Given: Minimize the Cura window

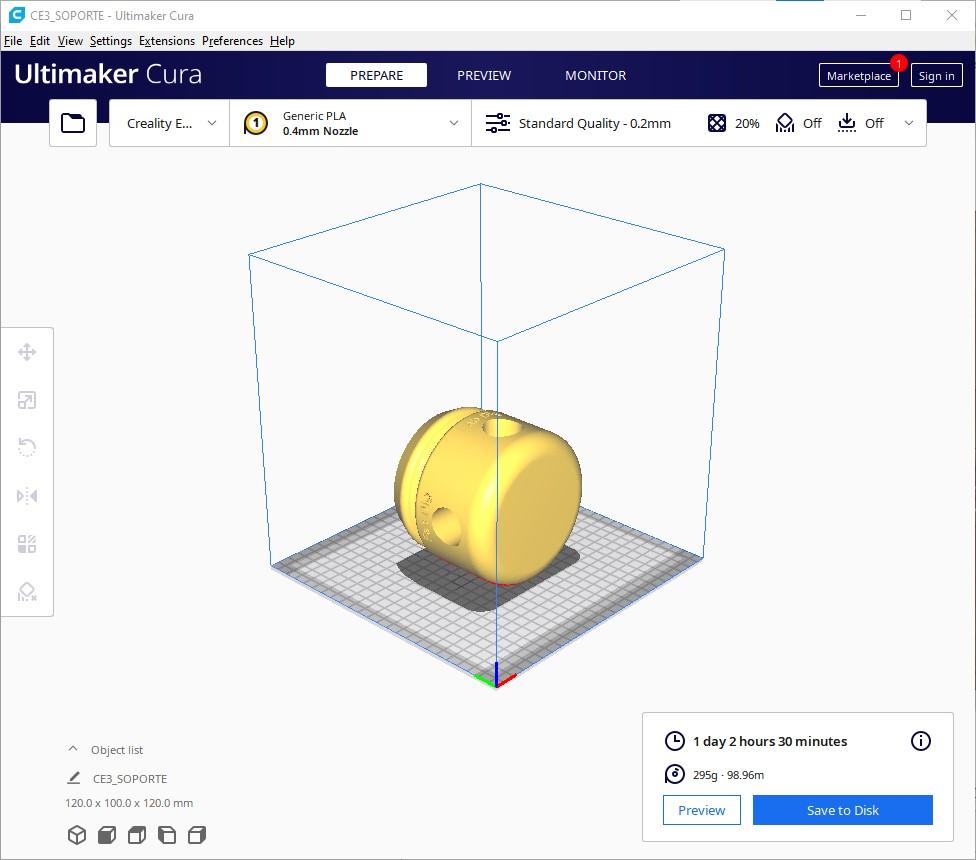Looking at the screenshot, I should (x=861, y=15).
